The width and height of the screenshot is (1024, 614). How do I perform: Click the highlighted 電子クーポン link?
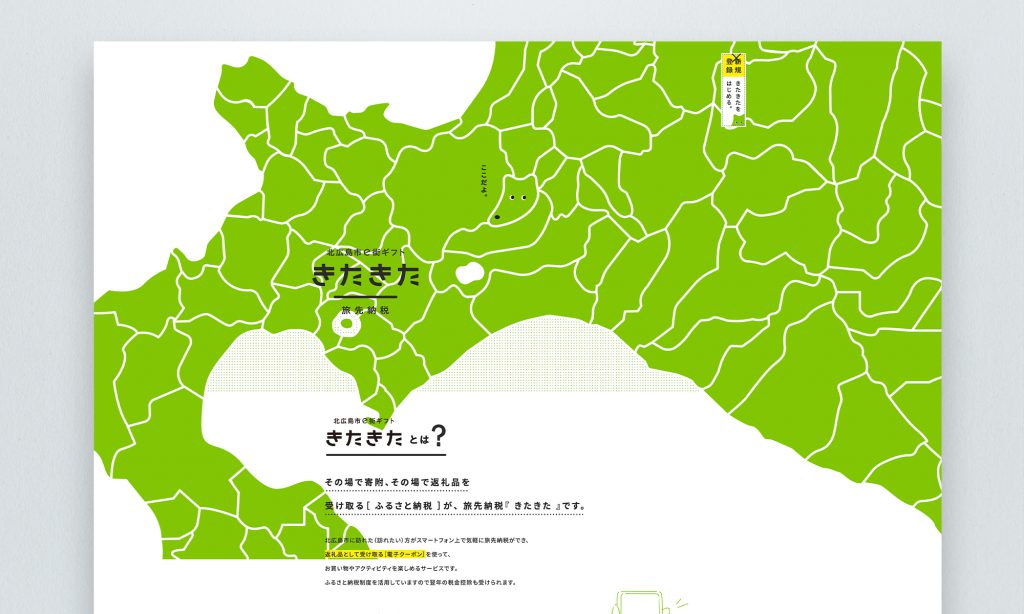[x=405, y=555]
